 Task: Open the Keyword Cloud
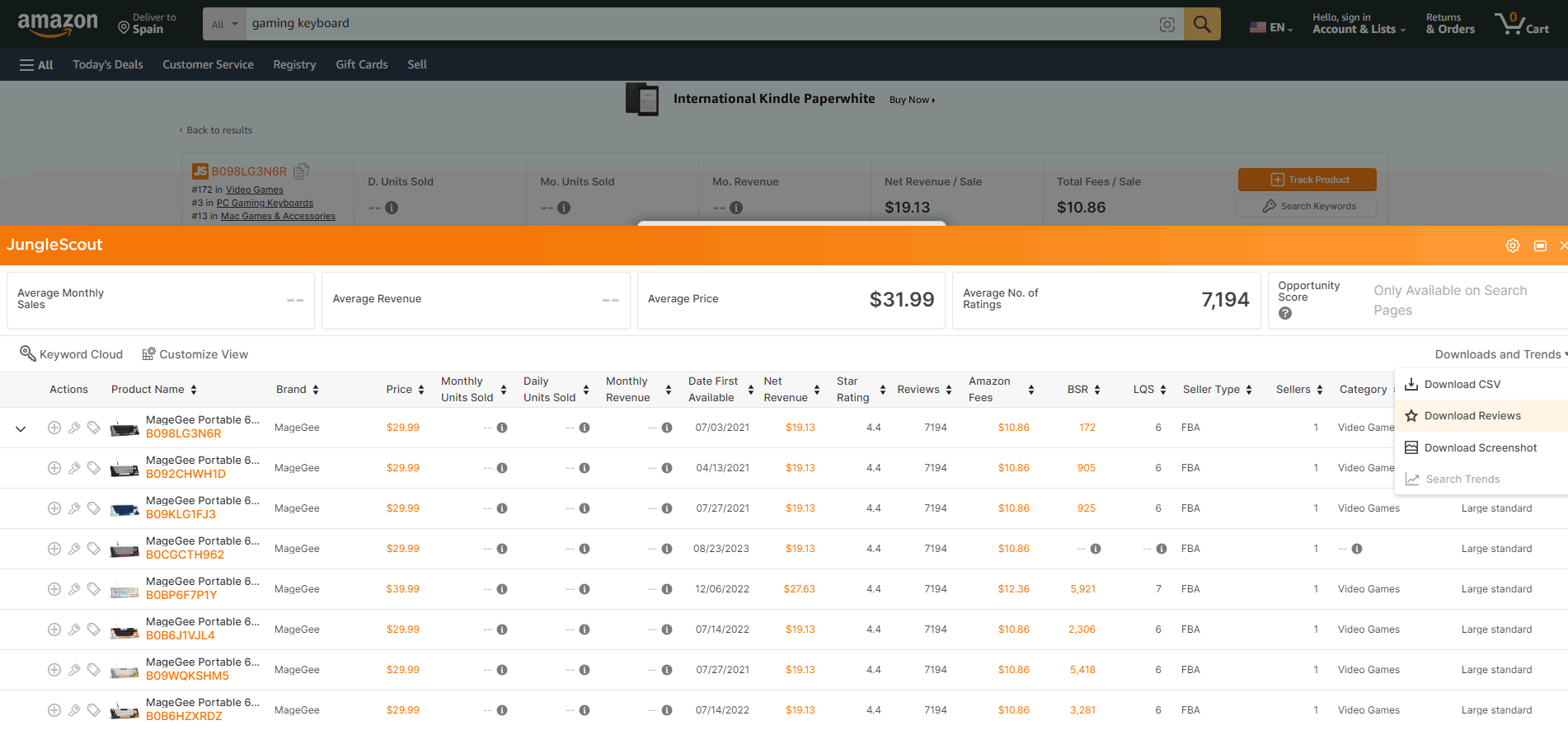(71, 354)
